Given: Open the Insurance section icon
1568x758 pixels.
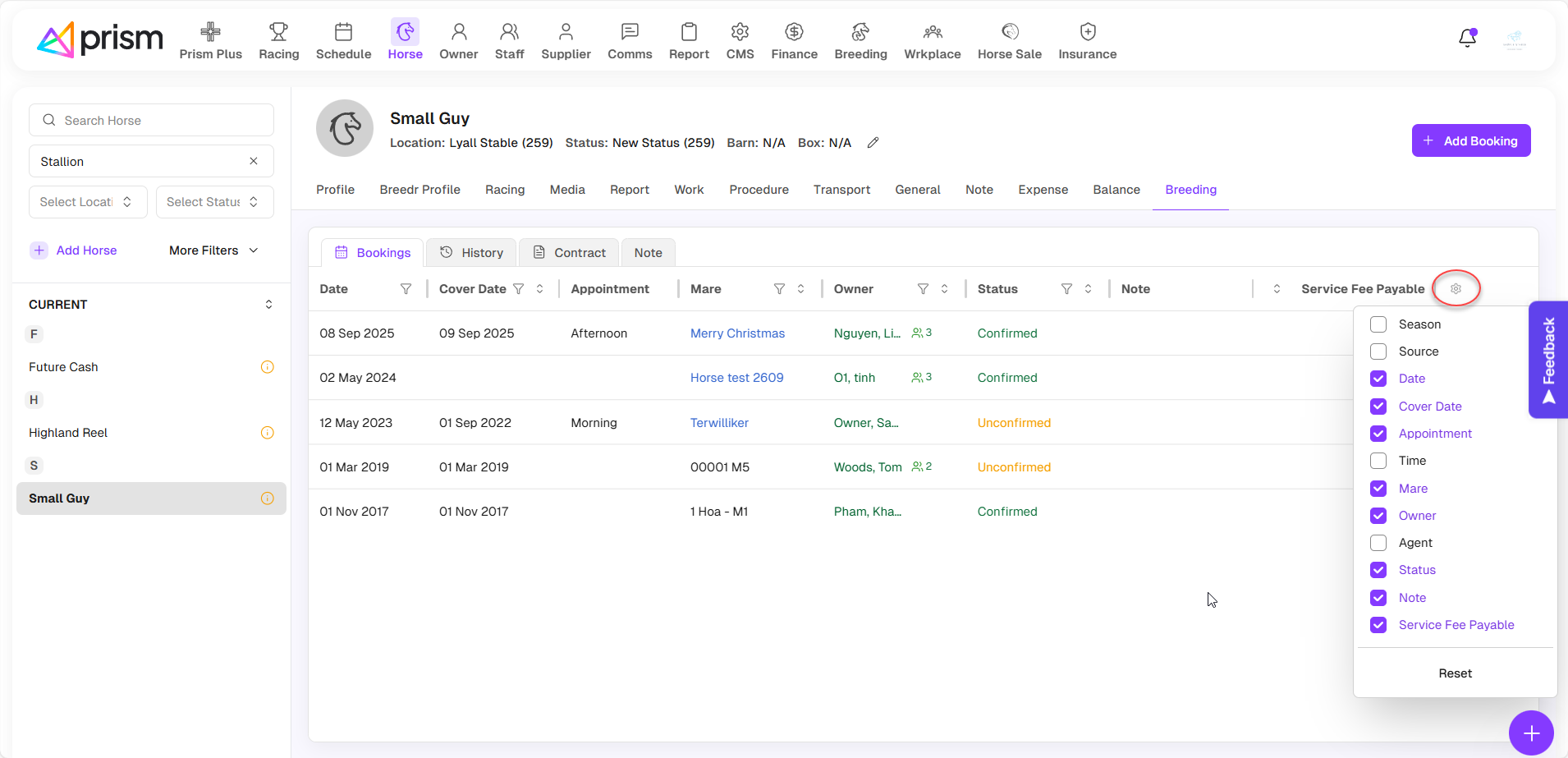Looking at the screenshot, I should pos(1087,33).
